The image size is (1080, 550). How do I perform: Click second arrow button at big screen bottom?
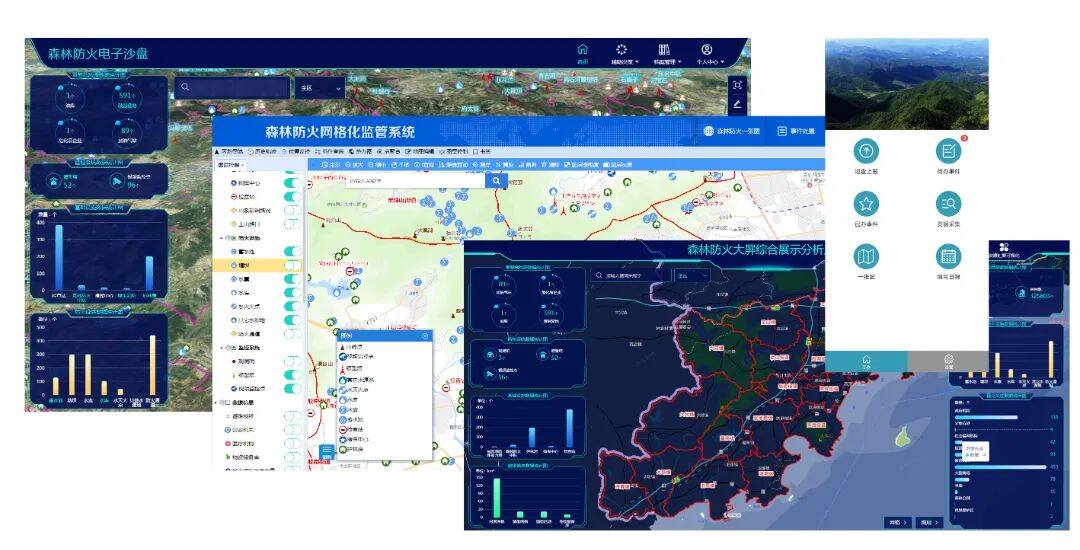(929, 522)
